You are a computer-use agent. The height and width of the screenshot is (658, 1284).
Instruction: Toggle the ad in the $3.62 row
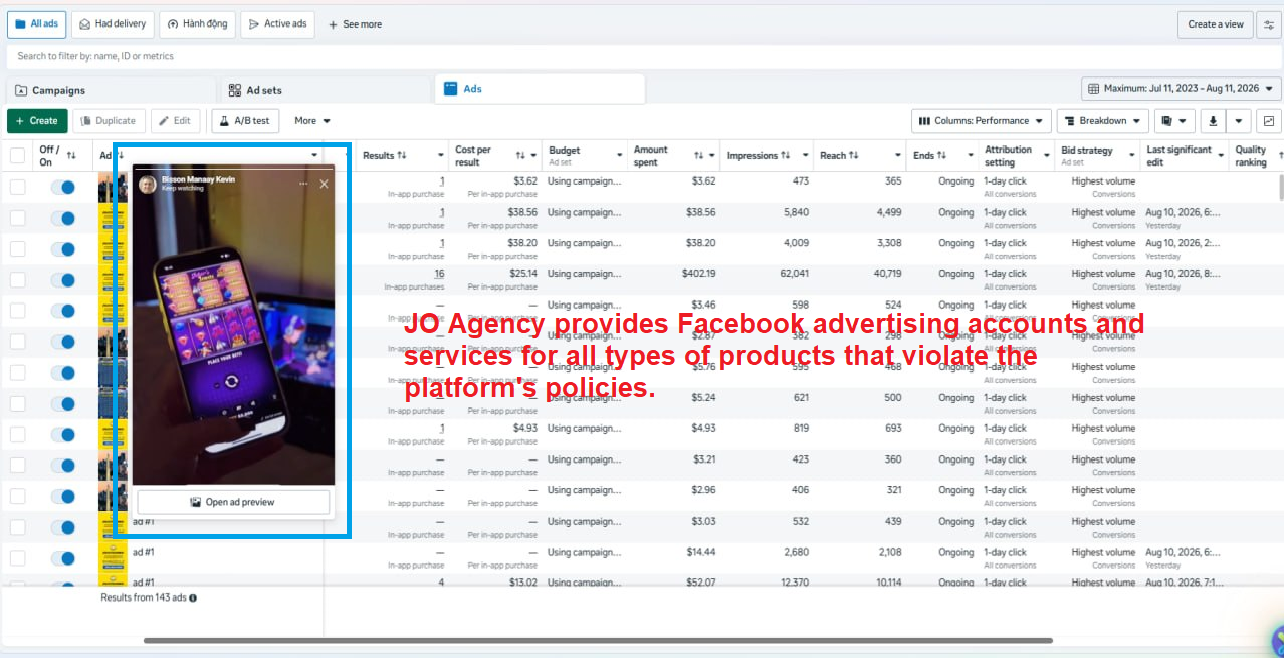tap(63, 187)
